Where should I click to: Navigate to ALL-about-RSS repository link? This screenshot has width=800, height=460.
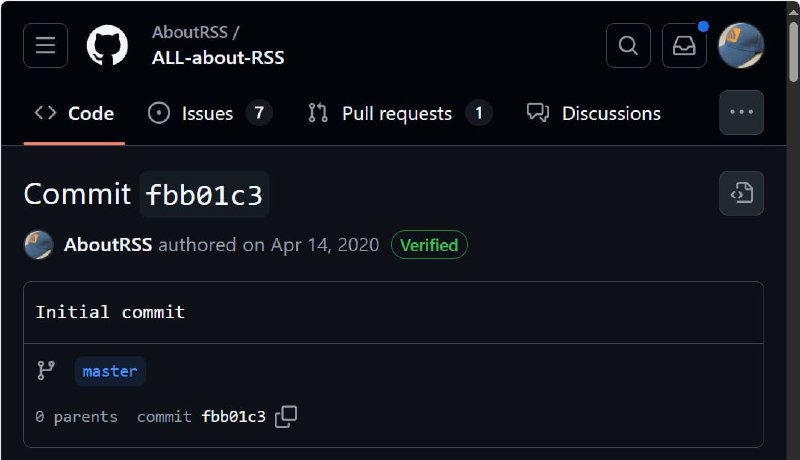pyautogui.click(x=218, y=58)
